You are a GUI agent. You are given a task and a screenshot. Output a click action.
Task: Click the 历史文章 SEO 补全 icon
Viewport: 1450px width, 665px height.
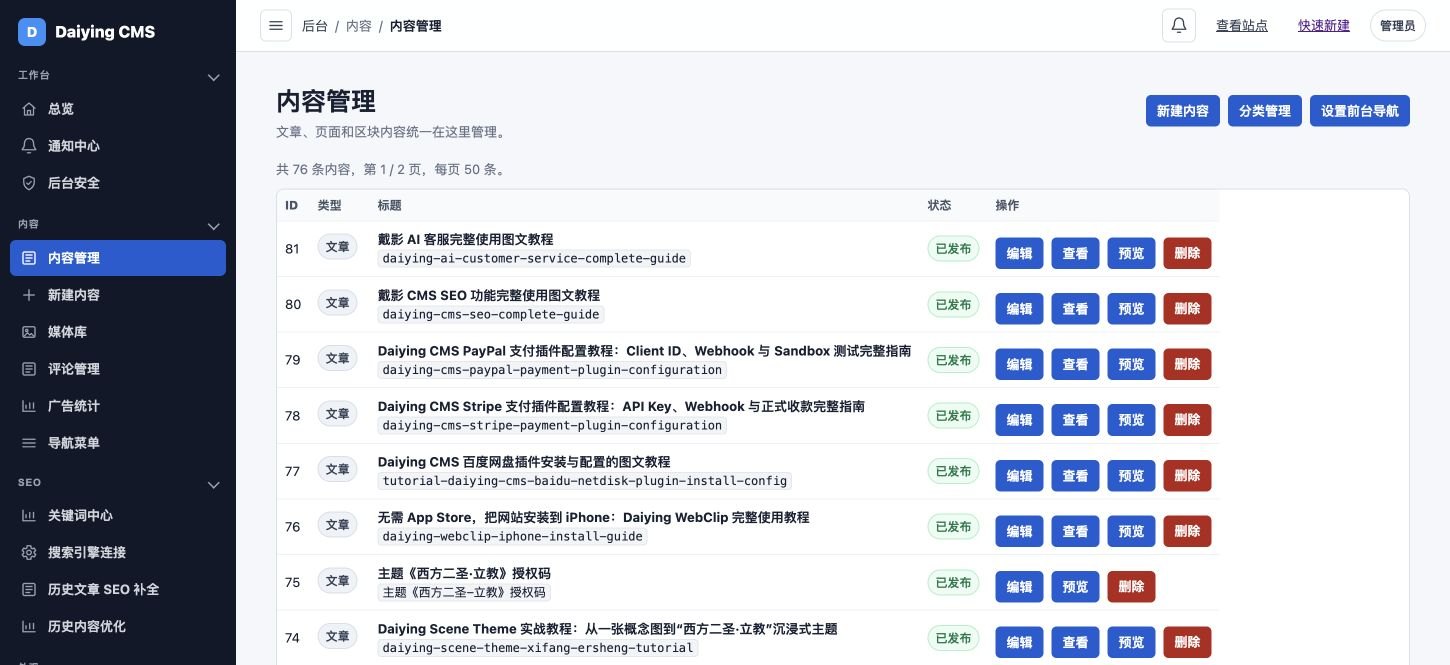(x=29, y=589)
